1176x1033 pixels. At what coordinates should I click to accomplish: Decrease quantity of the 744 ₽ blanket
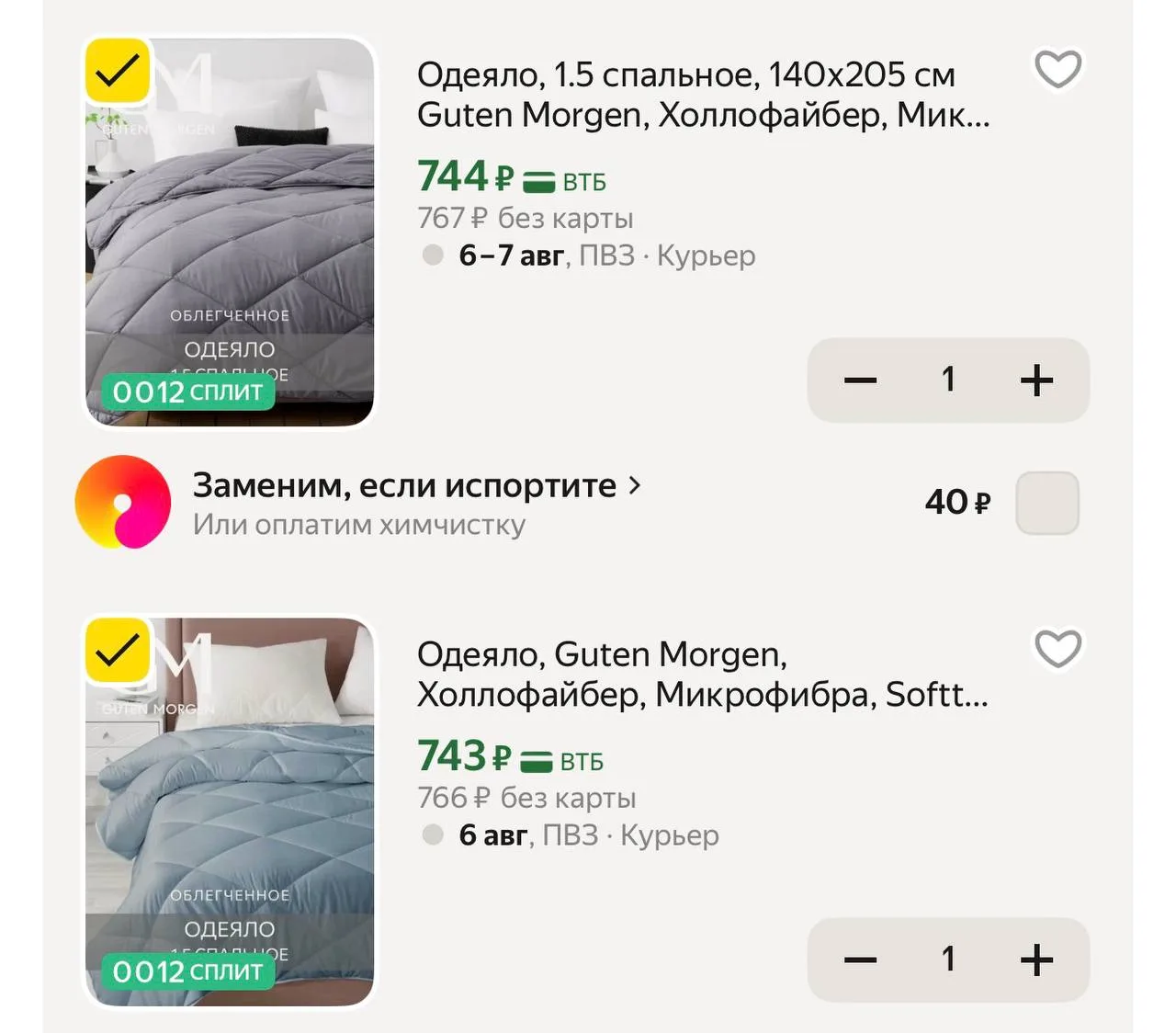(860, 380)
